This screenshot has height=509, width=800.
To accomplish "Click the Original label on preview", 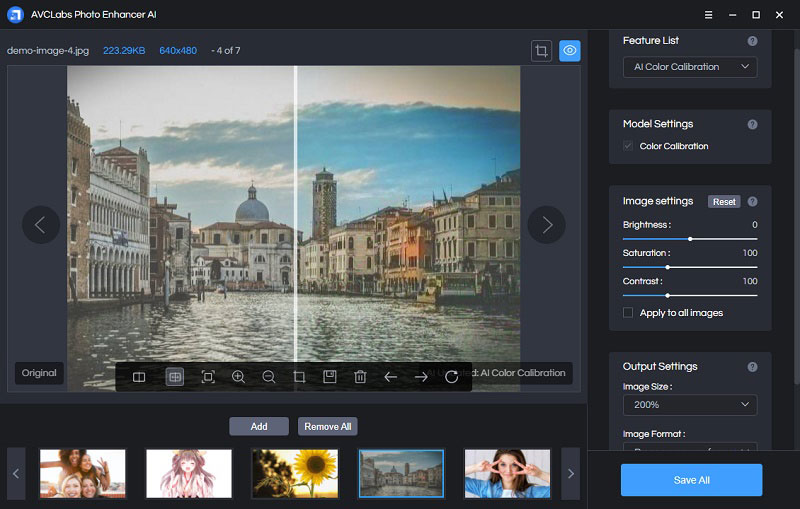I will click(x=39, y=373).
